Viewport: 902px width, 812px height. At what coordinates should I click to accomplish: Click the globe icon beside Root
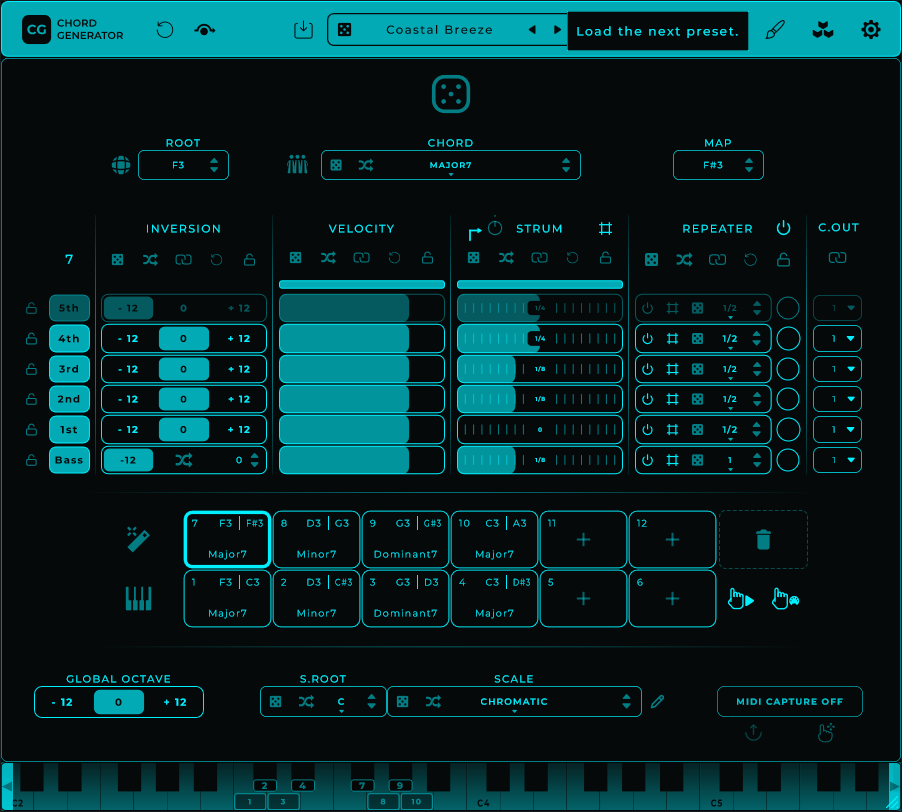121,165
